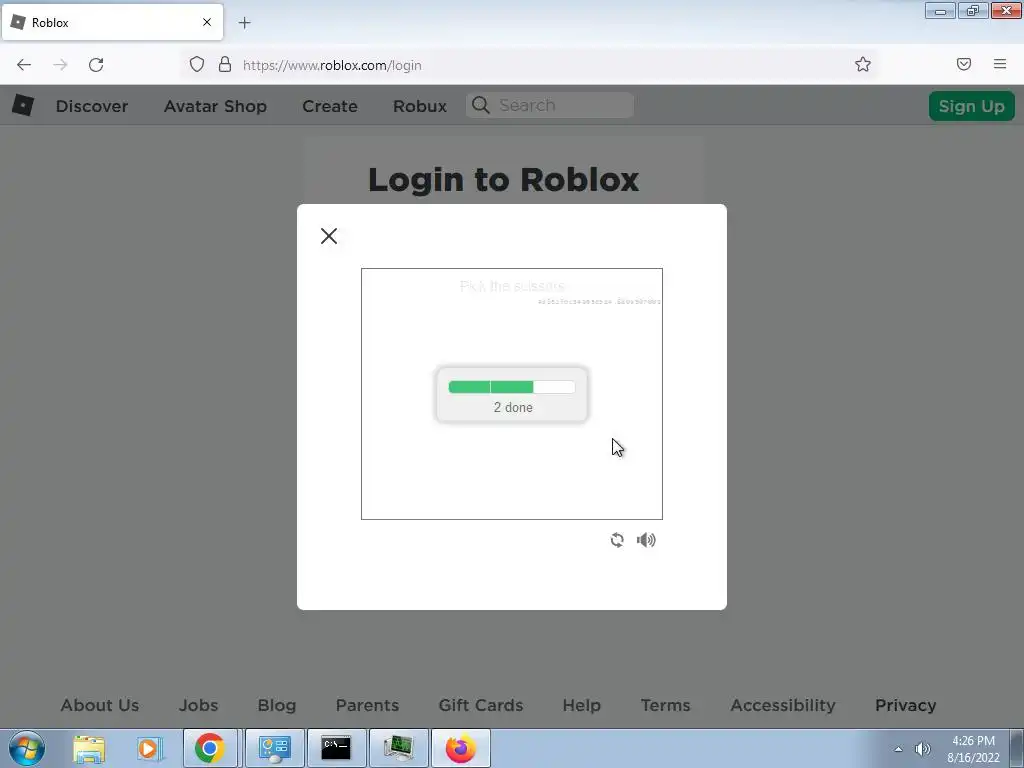Open the Parents footer link
The image size is (1024, 768).
(367, 705)
